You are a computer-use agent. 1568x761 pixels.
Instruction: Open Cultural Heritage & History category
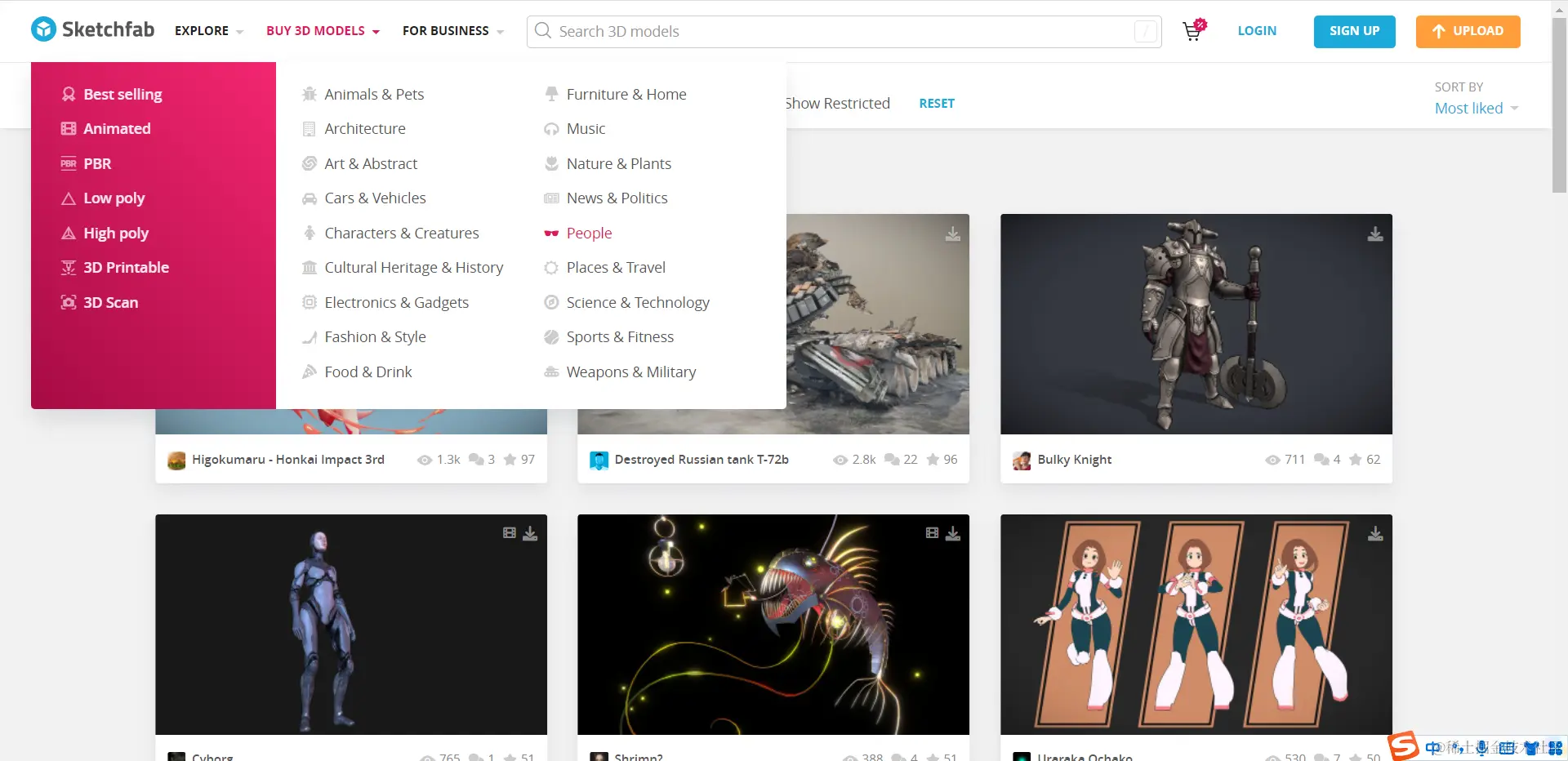point(414,267)
